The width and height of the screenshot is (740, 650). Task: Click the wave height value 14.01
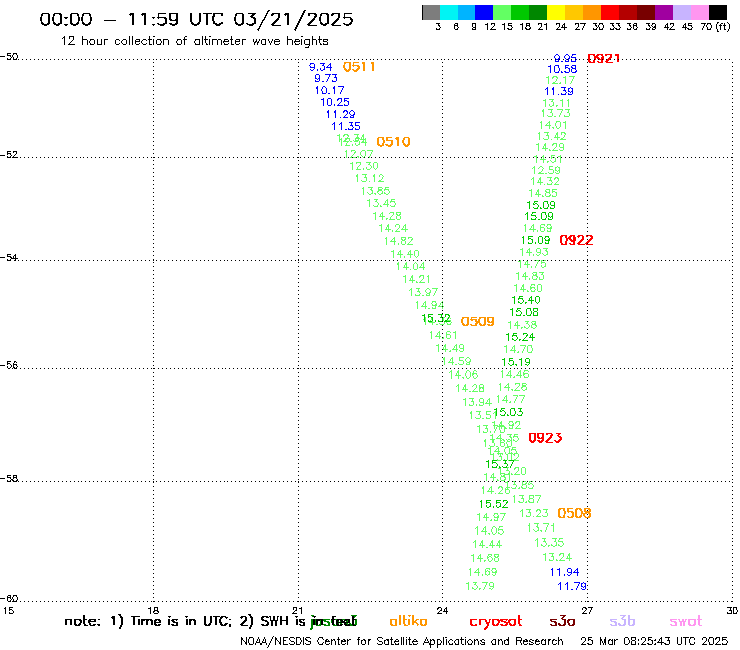(x=553, y=126)
